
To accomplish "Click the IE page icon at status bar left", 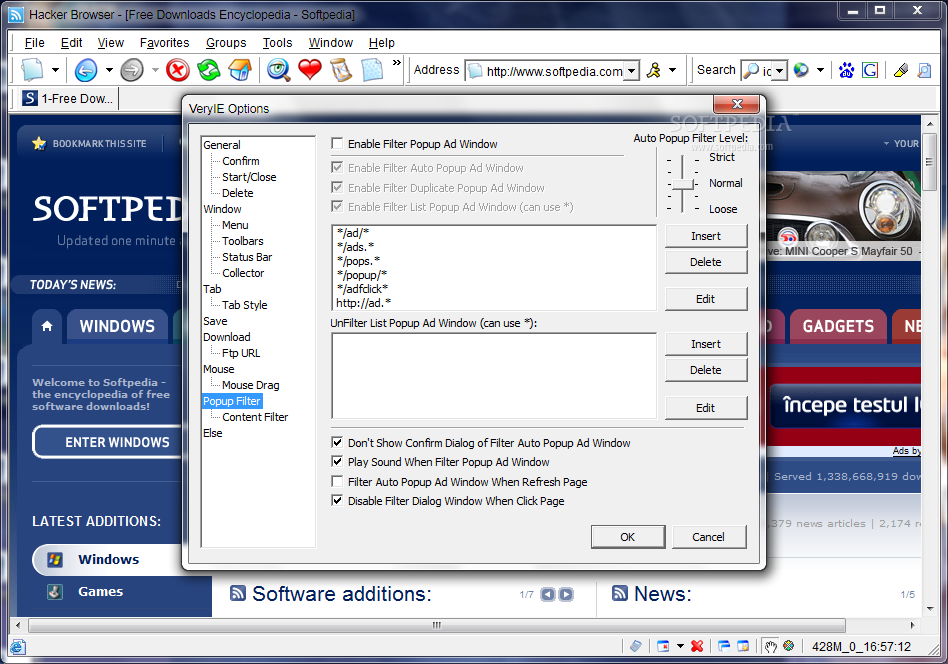I will pyautogui.click(x=18, y=646).
